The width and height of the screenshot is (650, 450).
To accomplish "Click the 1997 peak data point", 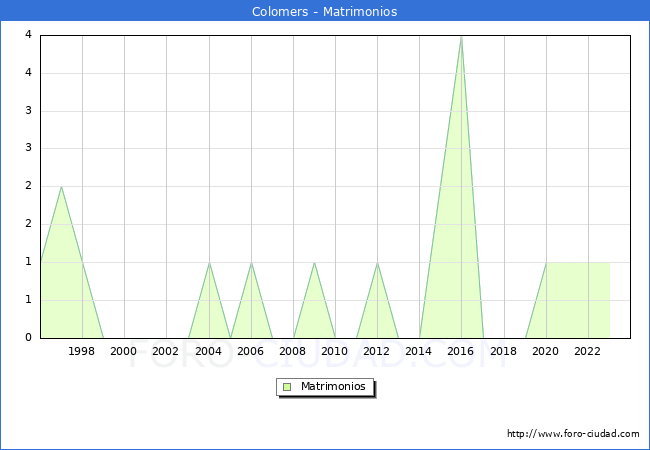I will [x=61, y=187].
